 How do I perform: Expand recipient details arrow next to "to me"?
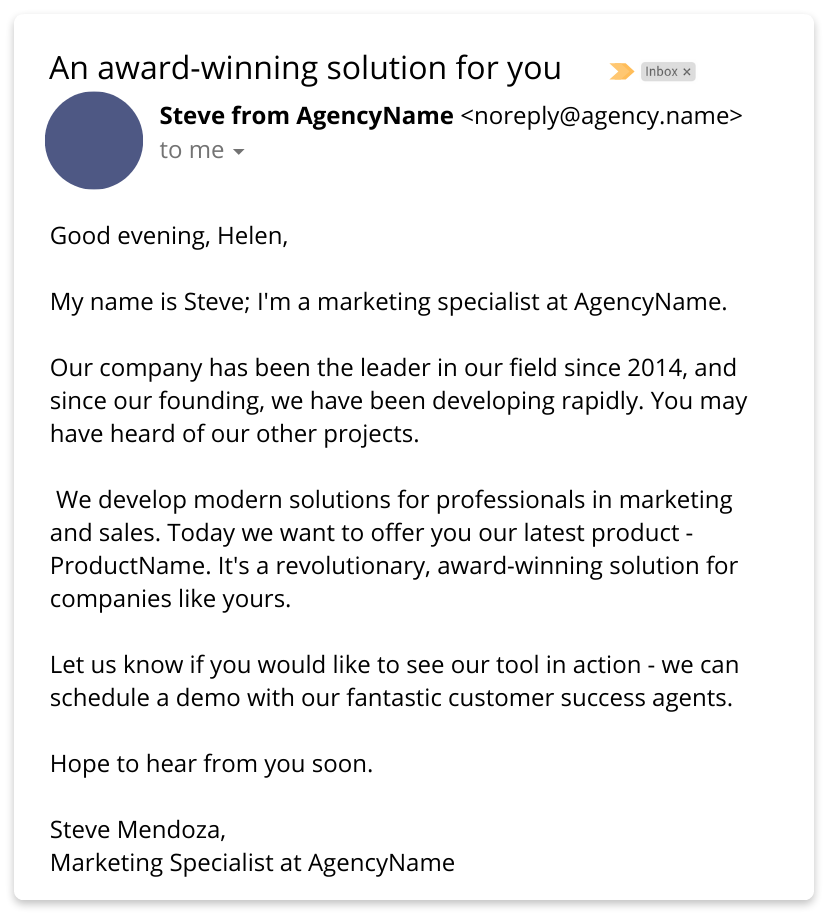pos(238,152)
